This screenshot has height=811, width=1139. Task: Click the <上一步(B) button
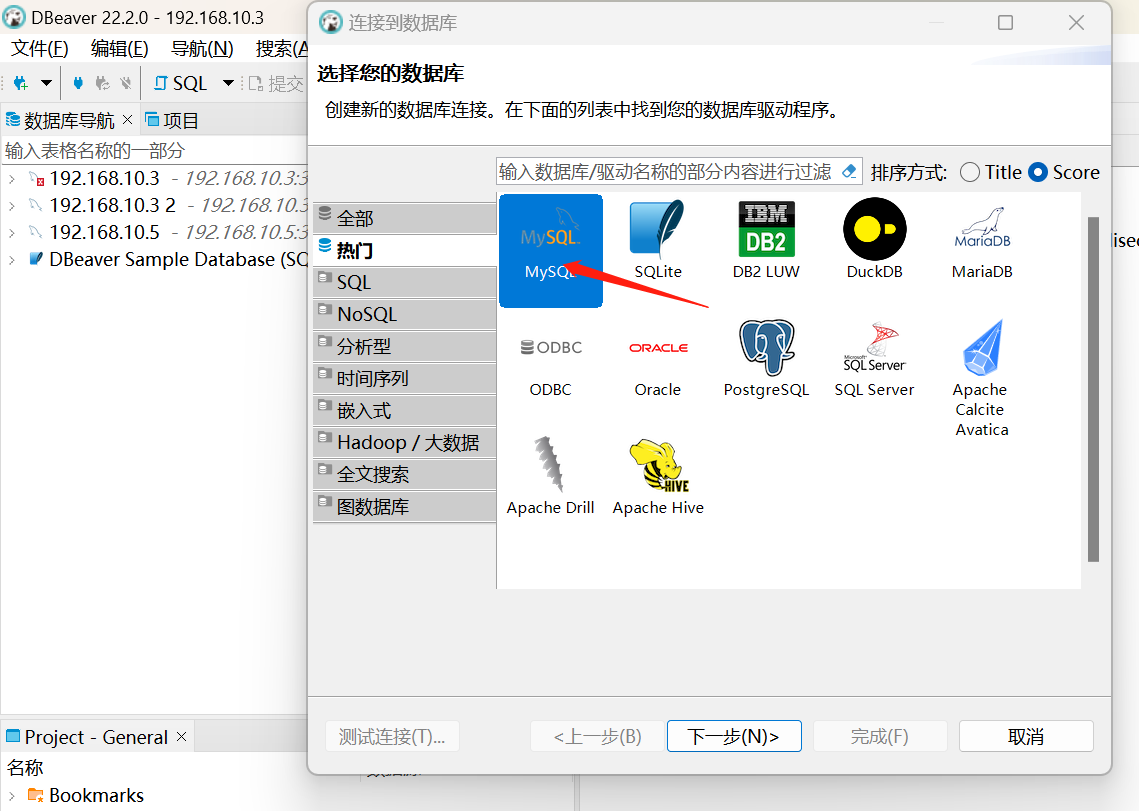[597, 736]
